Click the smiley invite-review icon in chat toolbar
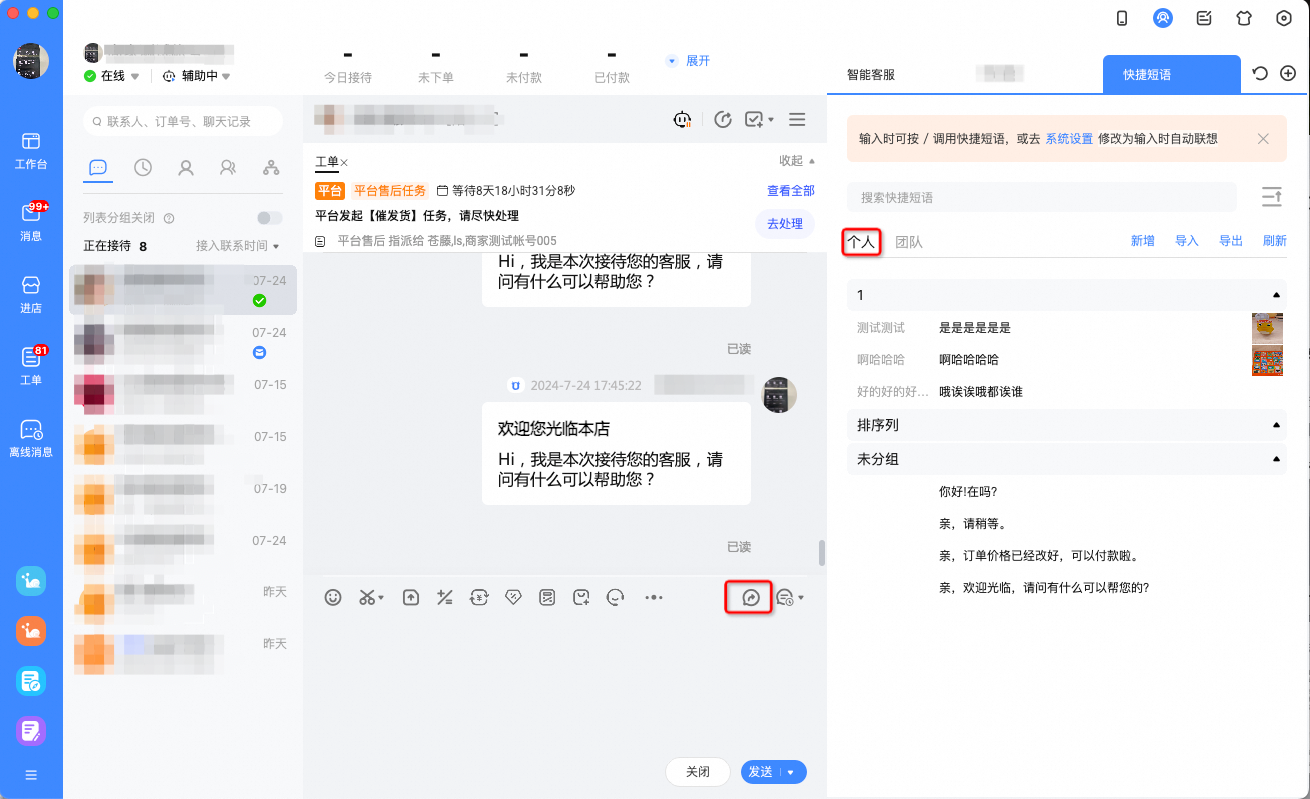Image resolution: width=1310 pixels, height=799 pixels. point(616,597)
